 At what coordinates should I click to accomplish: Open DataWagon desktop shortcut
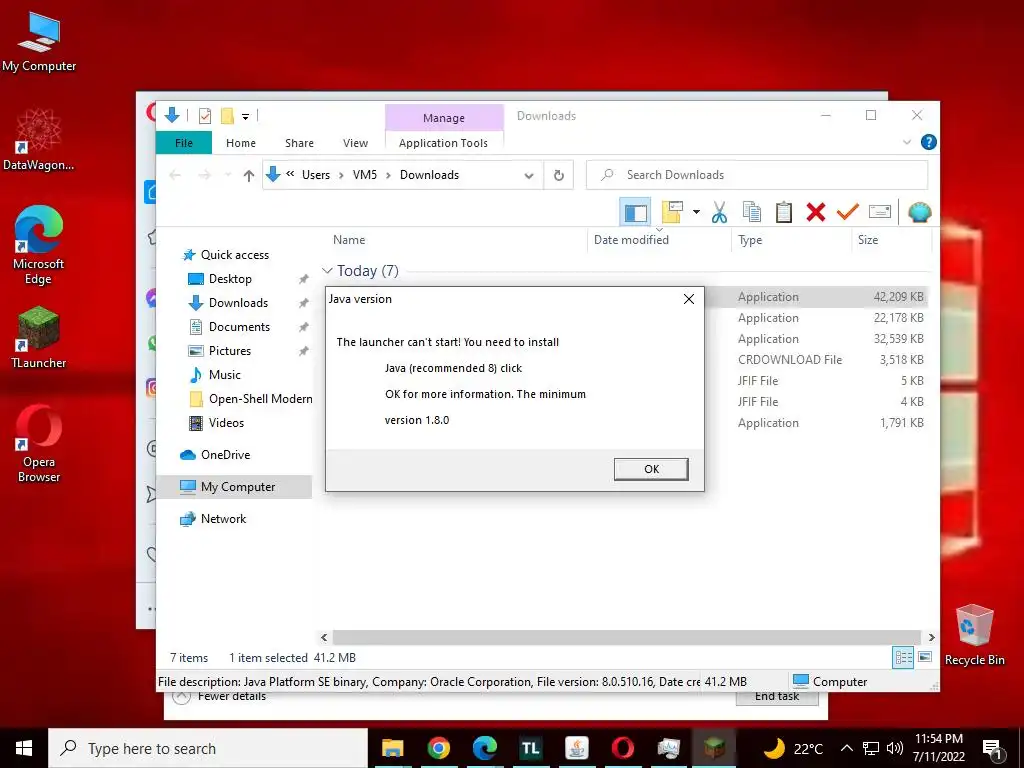click(39, 140)
